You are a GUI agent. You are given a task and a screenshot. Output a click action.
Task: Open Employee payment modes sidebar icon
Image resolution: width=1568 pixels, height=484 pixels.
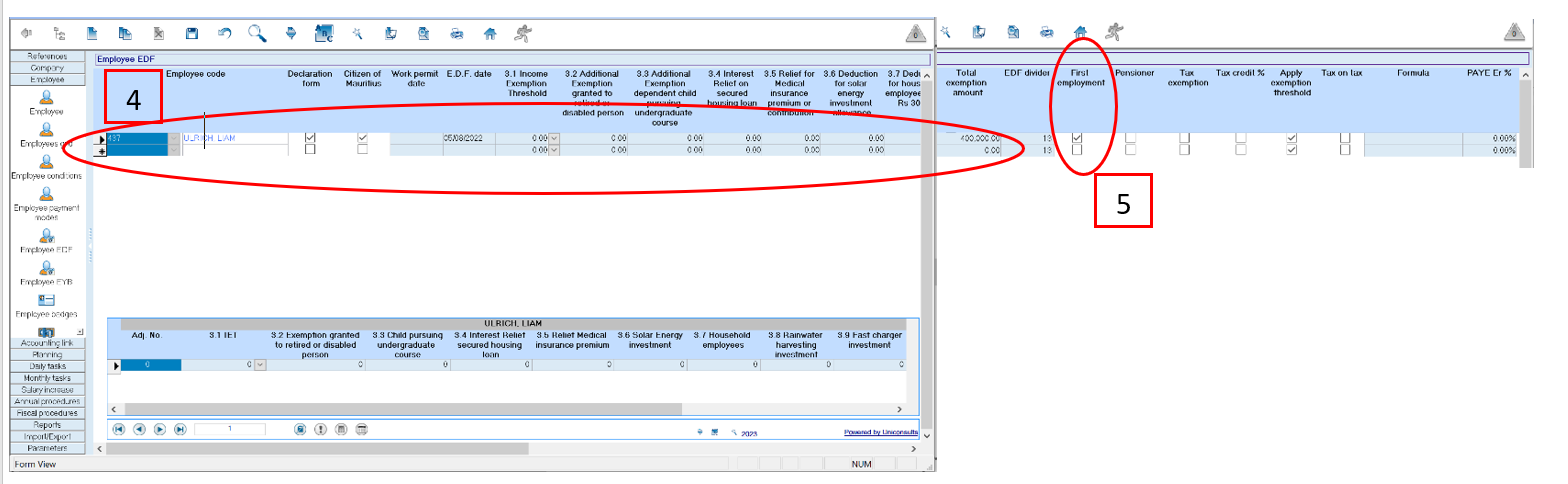tap(46, 194)
